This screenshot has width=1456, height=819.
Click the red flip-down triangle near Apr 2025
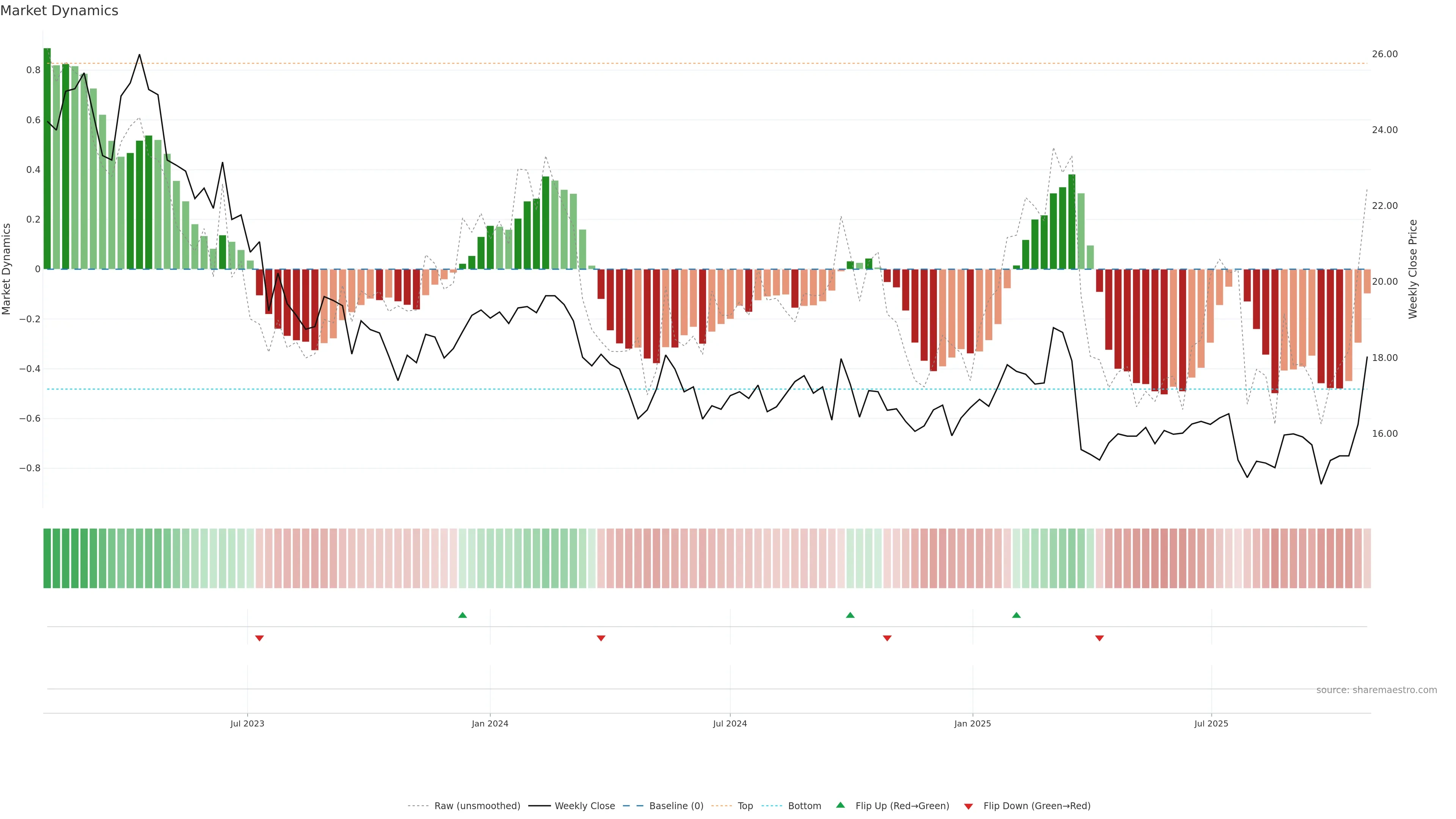point(1099,638)
